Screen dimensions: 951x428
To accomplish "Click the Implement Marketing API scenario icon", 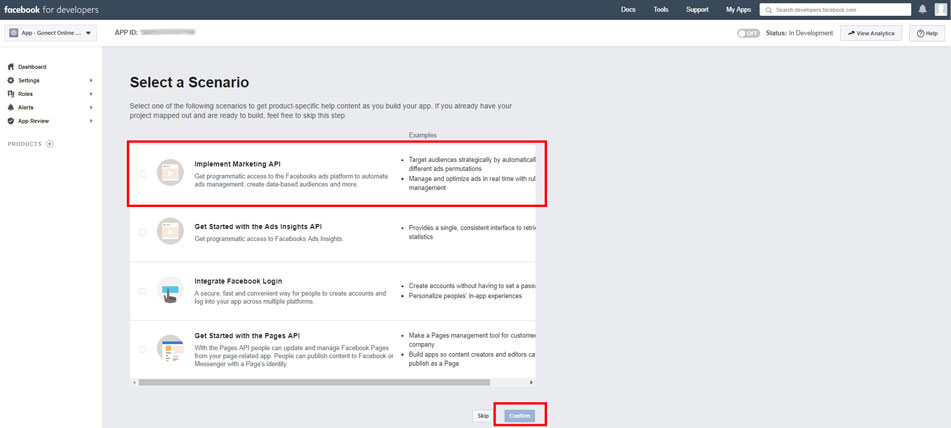I will click(x=170, y=173).
